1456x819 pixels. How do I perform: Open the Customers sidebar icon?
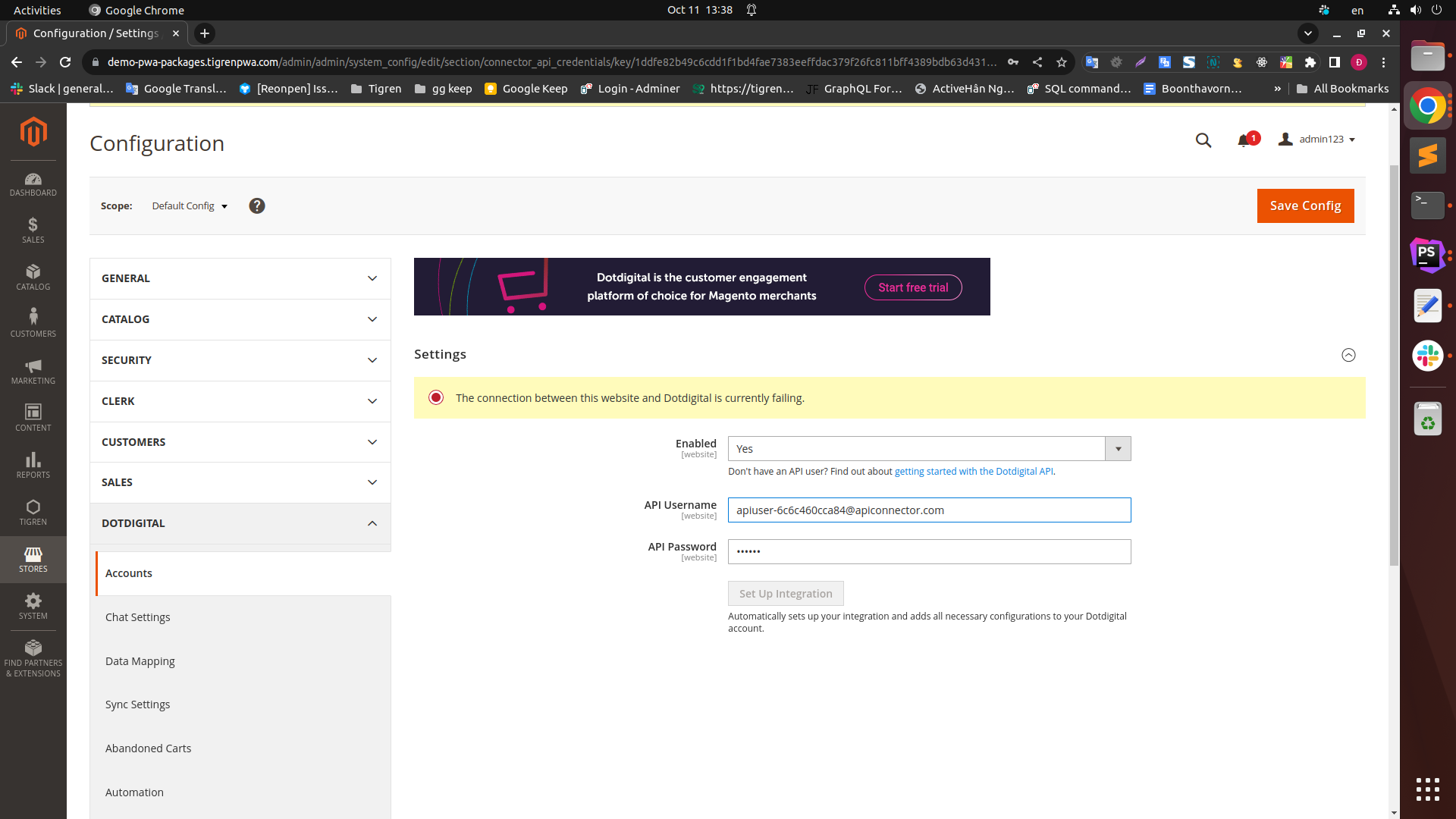[x=33, y=324]
